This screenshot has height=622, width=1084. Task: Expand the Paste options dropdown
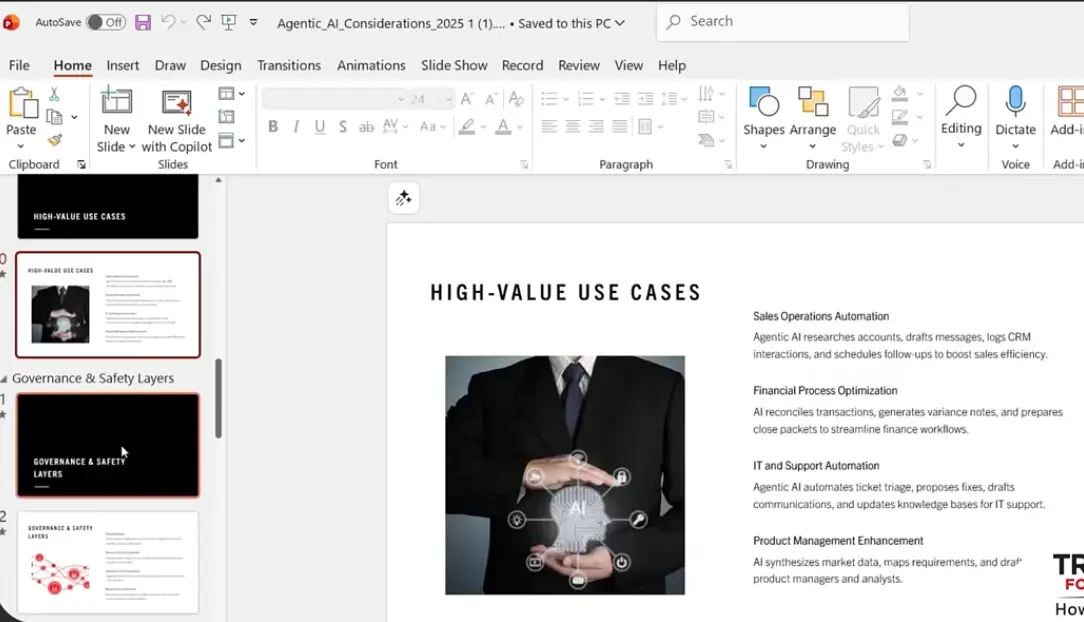[x=21, y=146]
